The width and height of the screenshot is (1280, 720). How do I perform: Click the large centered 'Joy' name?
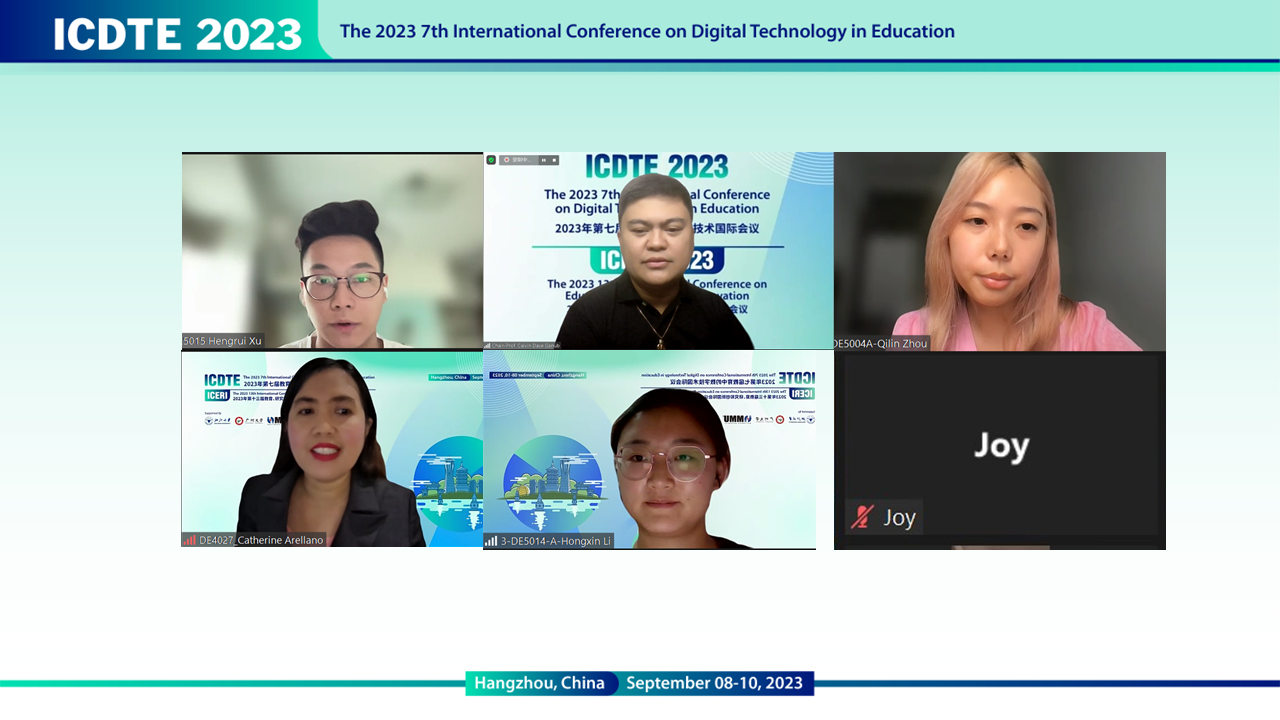tap(1001, 445)
